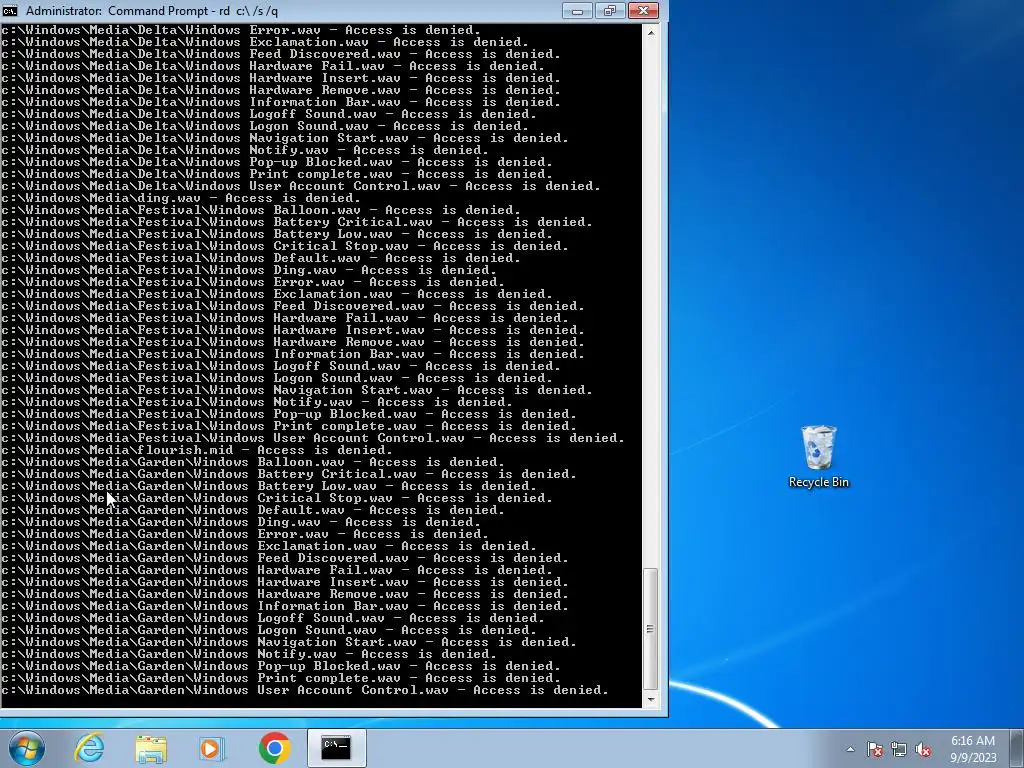Open the clock showing 6:16 AM
The width and height of the screenshot is (1024, 768).
coord(973,749)
